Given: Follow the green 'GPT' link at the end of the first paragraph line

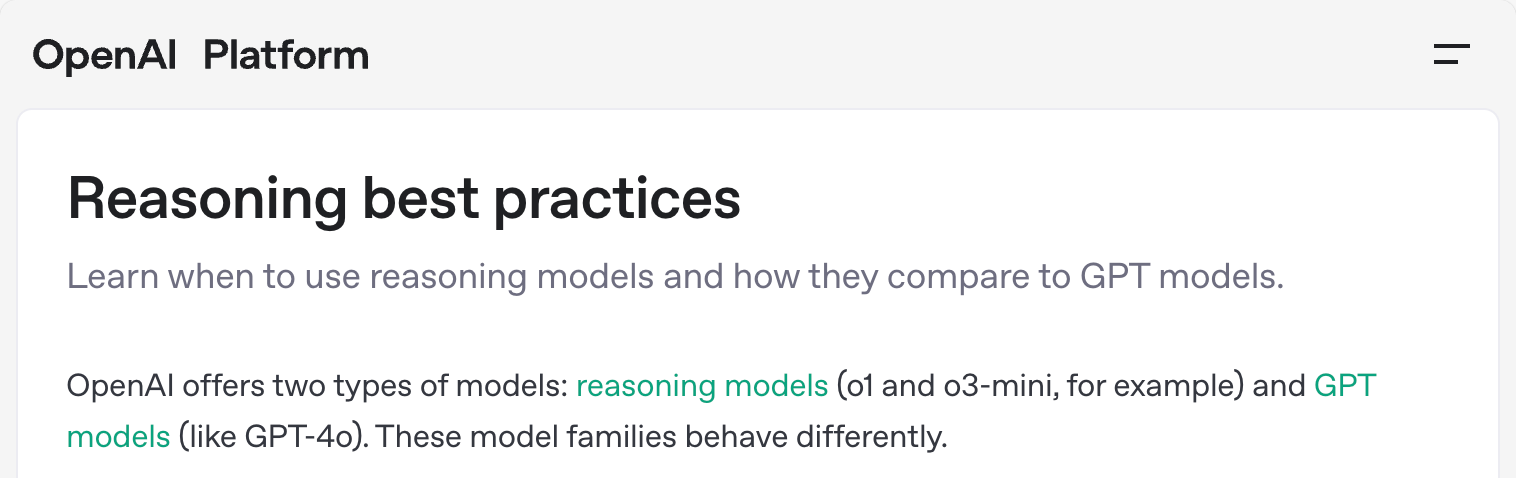Looking at the screenshot, I should [1345, 385].
